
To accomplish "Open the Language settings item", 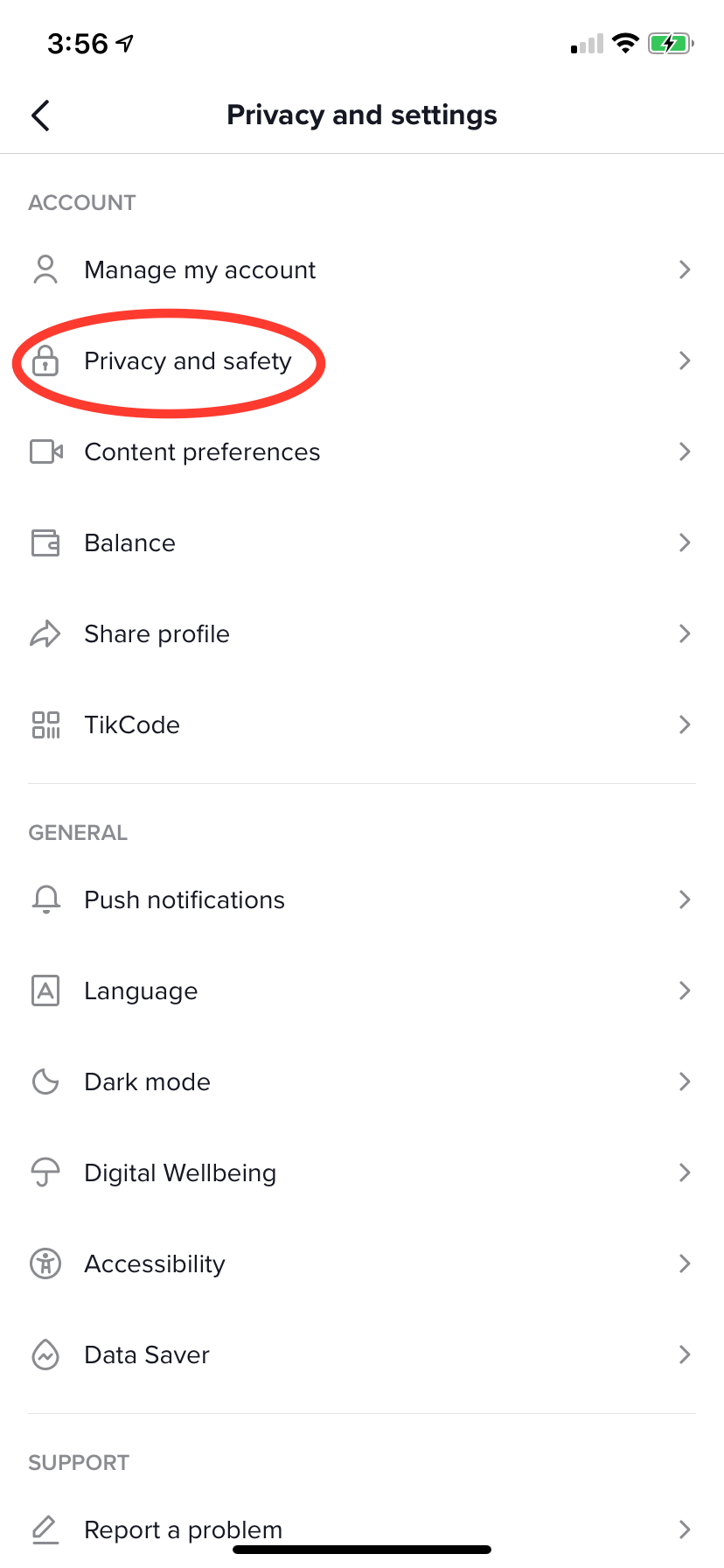I will pyautogui.click(x=362, y=990).
